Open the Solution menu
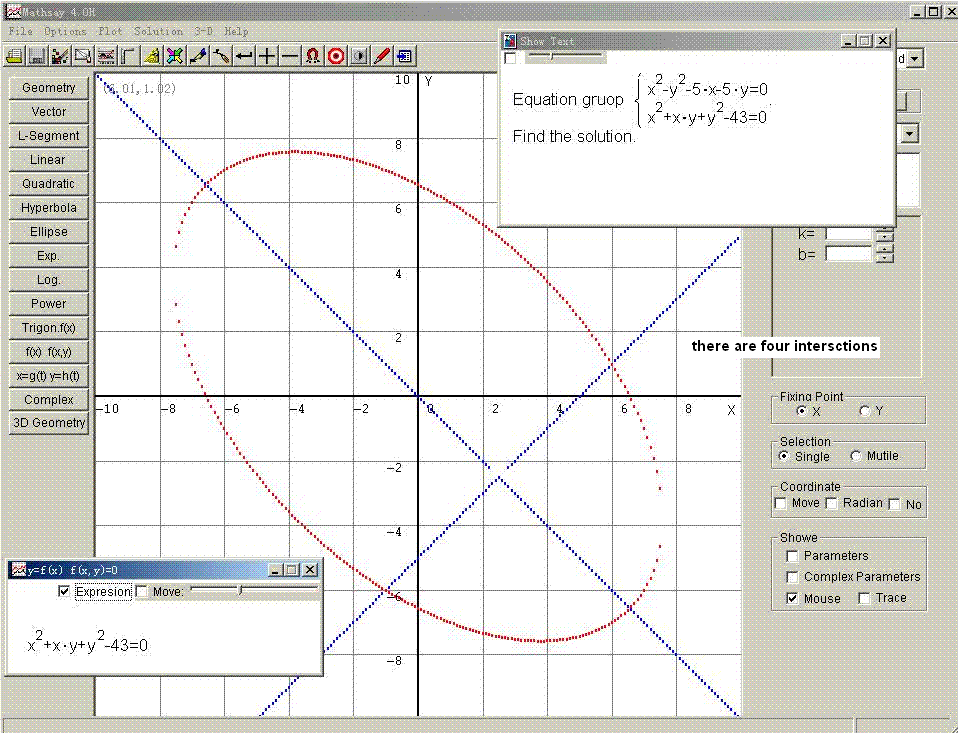 click(159, 31)
